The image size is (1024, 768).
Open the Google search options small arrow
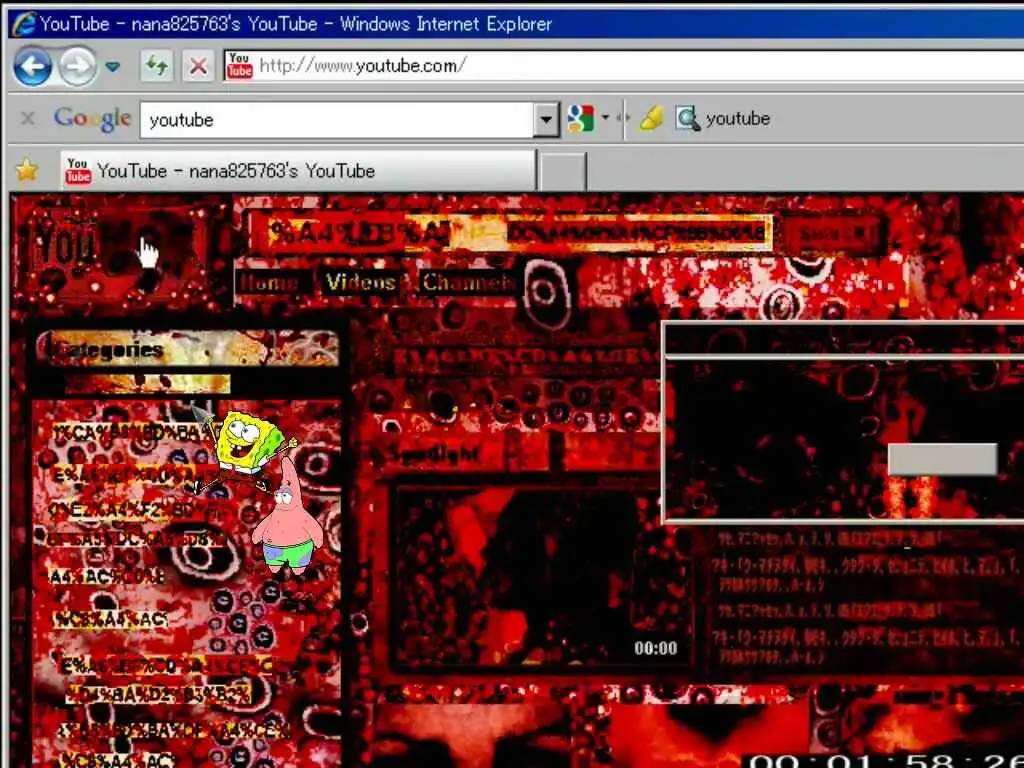[605, 118]
